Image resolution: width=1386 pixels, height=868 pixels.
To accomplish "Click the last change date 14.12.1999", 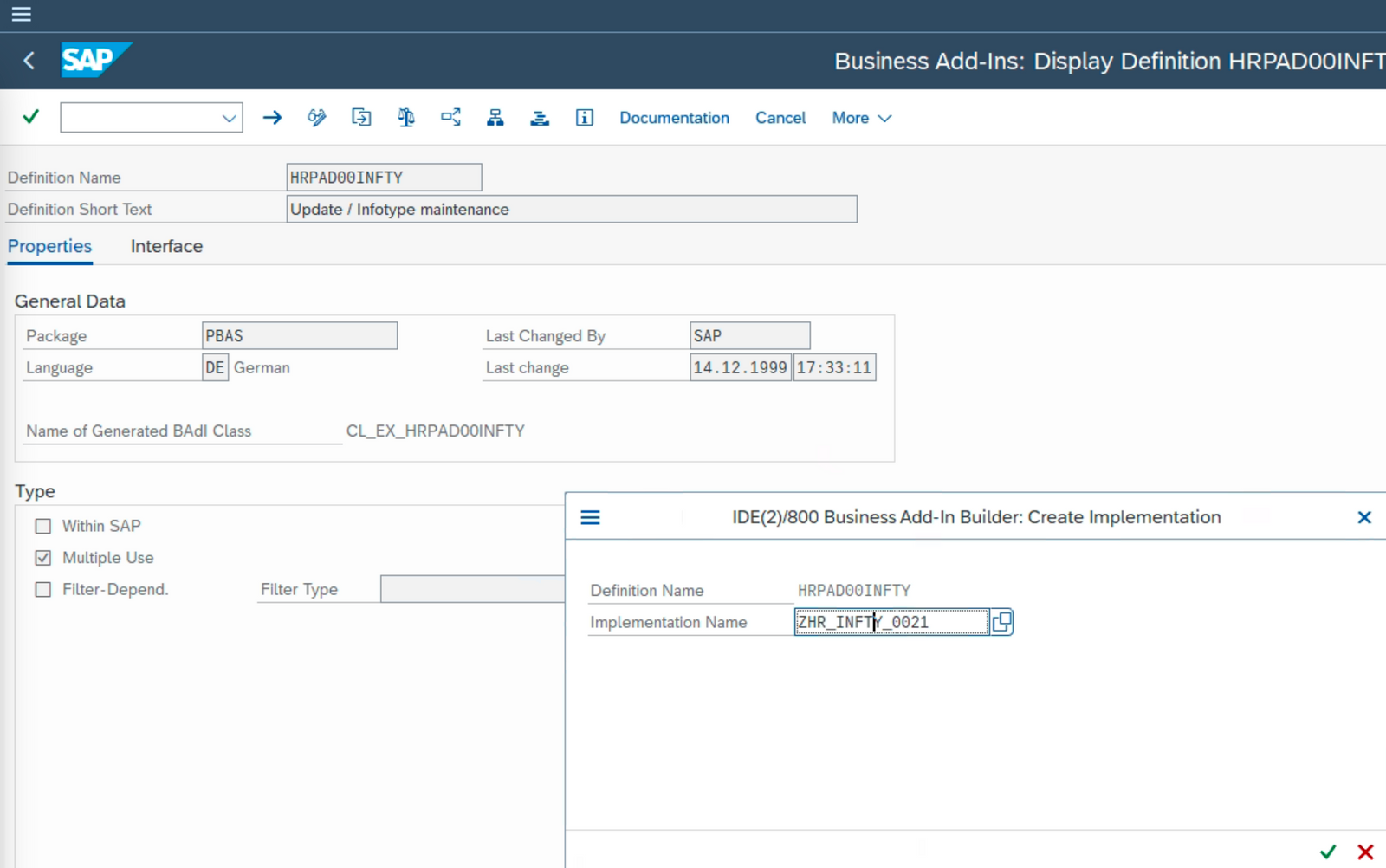I will (x=741, y=367).
